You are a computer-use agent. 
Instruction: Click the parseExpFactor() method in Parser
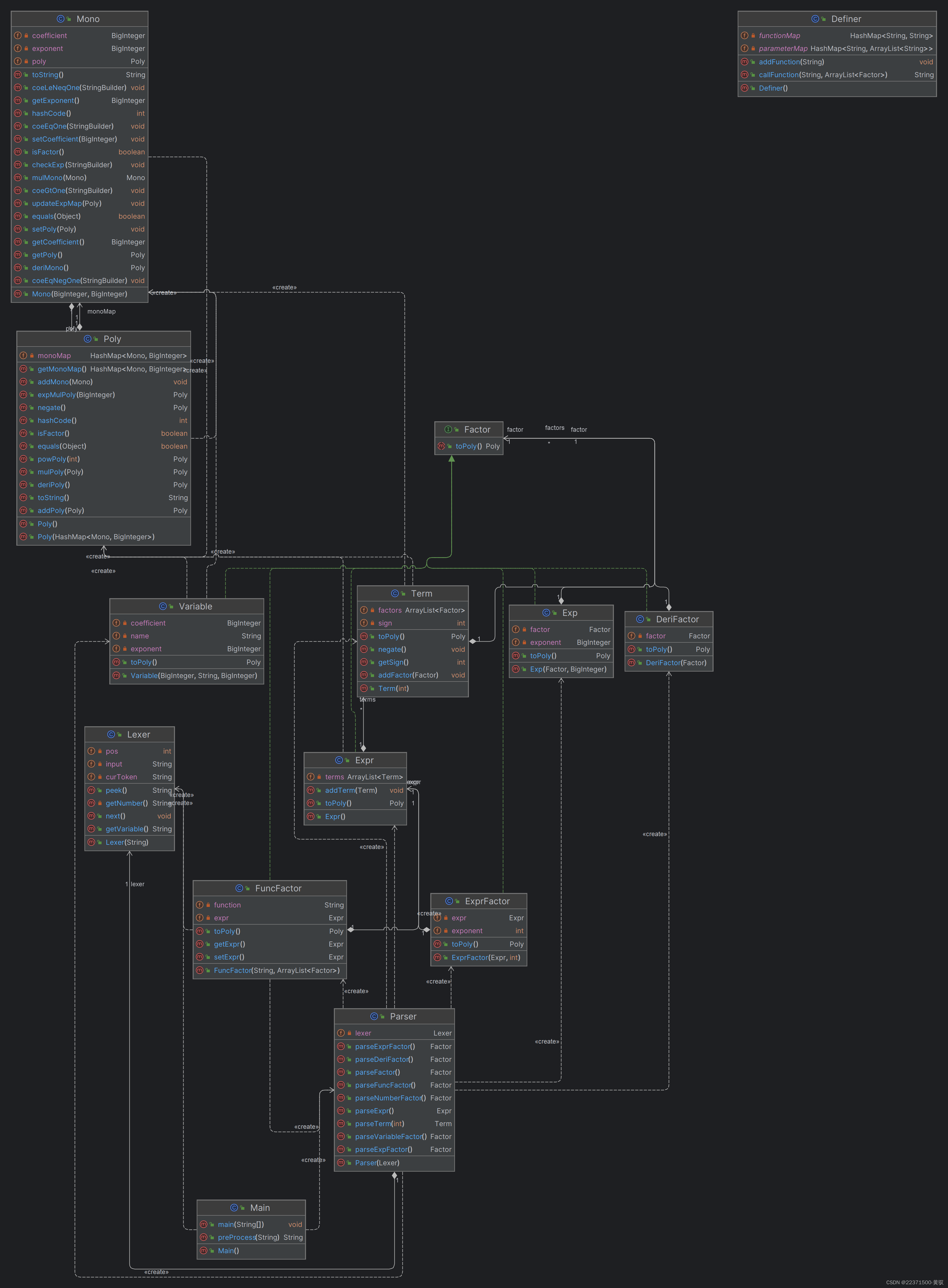(383, 1149)
